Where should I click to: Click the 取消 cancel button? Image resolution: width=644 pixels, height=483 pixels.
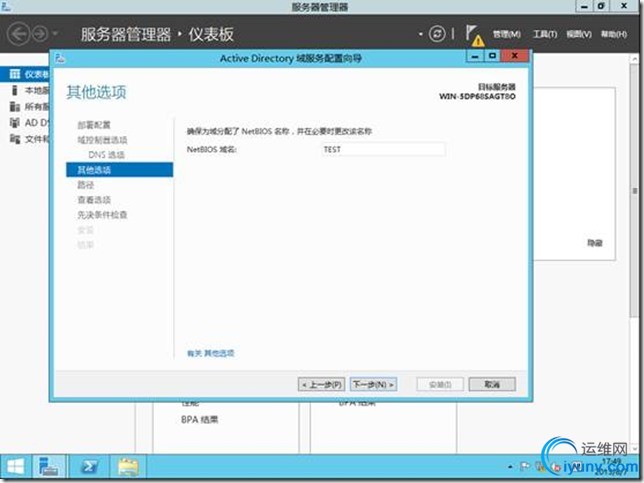[x=492, y=384]
